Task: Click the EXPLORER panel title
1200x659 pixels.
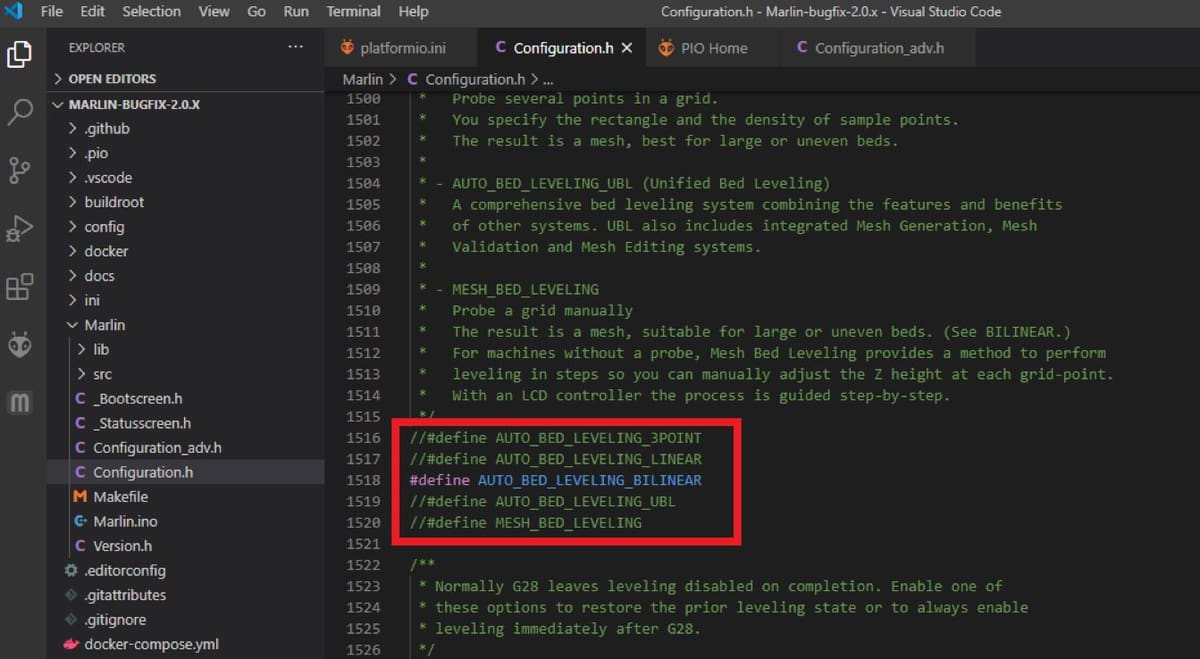Action: [x=96, y=47]
